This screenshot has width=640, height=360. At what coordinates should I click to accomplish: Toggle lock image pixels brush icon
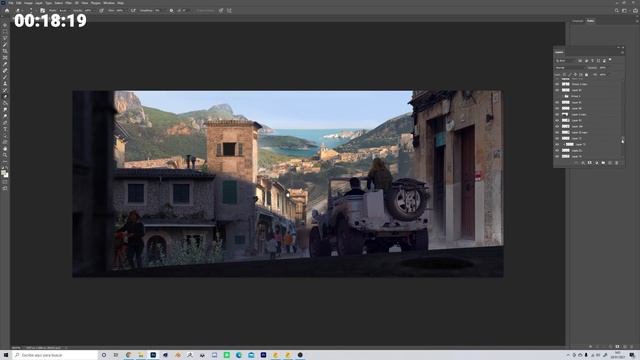pyautogui.click(x=570, y=74)
